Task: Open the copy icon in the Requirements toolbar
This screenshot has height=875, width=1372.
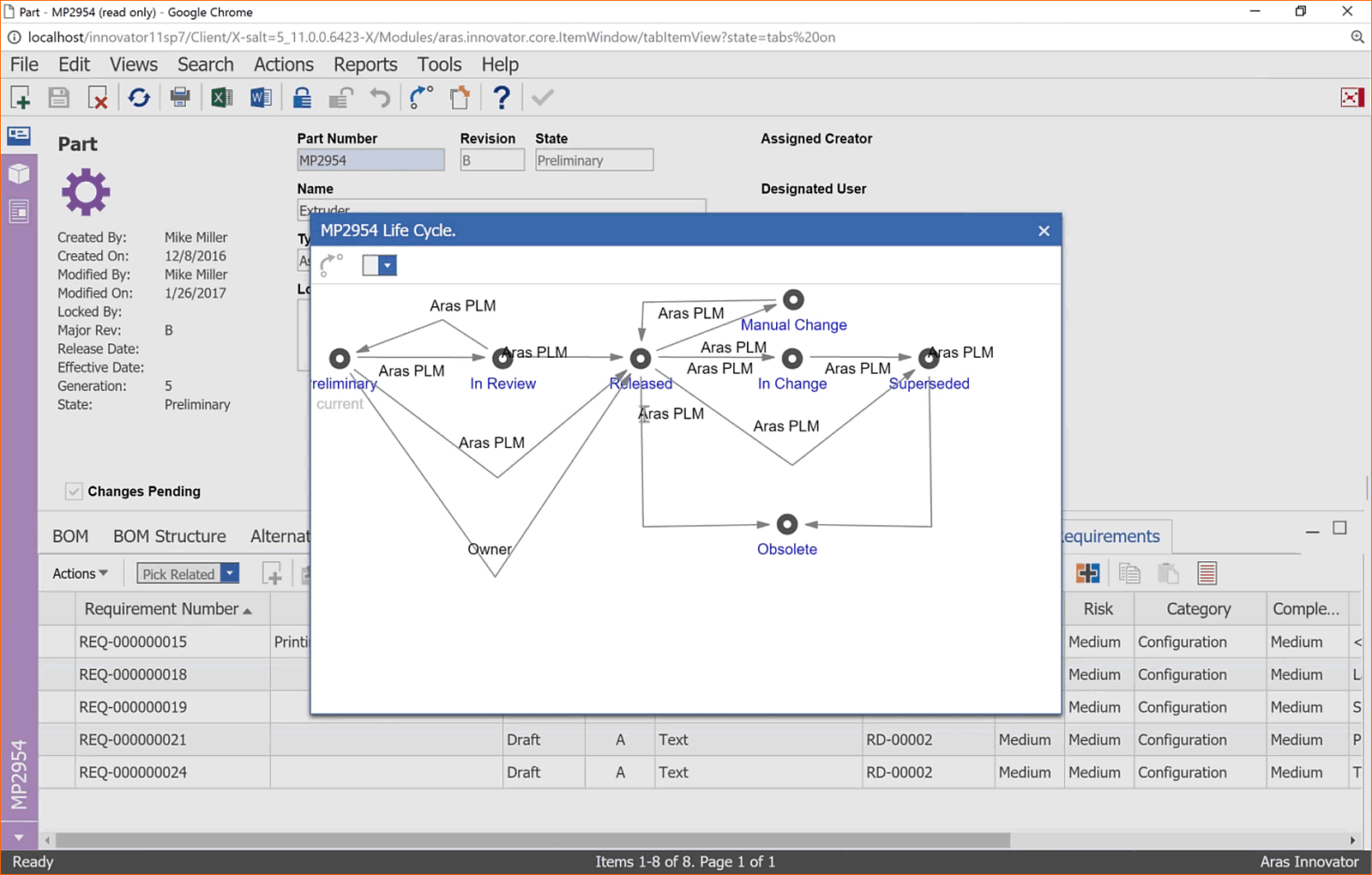Action: (1129, 572)
